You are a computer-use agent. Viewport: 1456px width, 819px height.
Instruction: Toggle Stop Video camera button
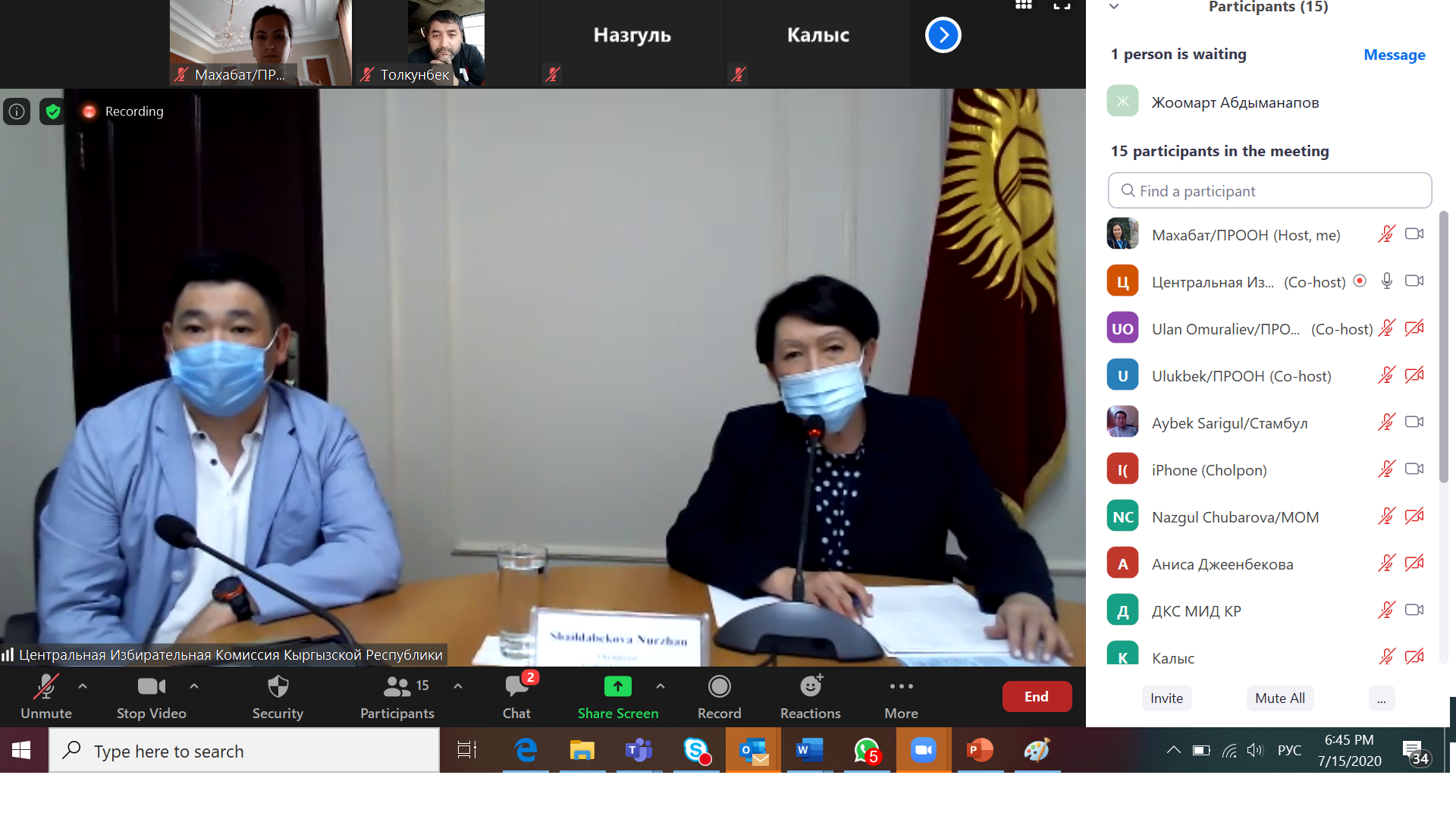pyautogui.click(x=151, y=687)
